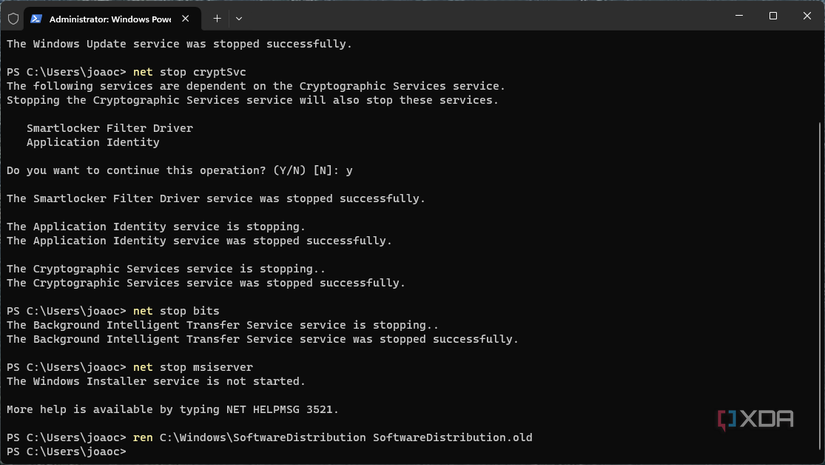The width and height of the screenshot is (825, 465).
Task: Open a new terminal tab with plus
Action: pyautogui.click(x=216, y=18)
